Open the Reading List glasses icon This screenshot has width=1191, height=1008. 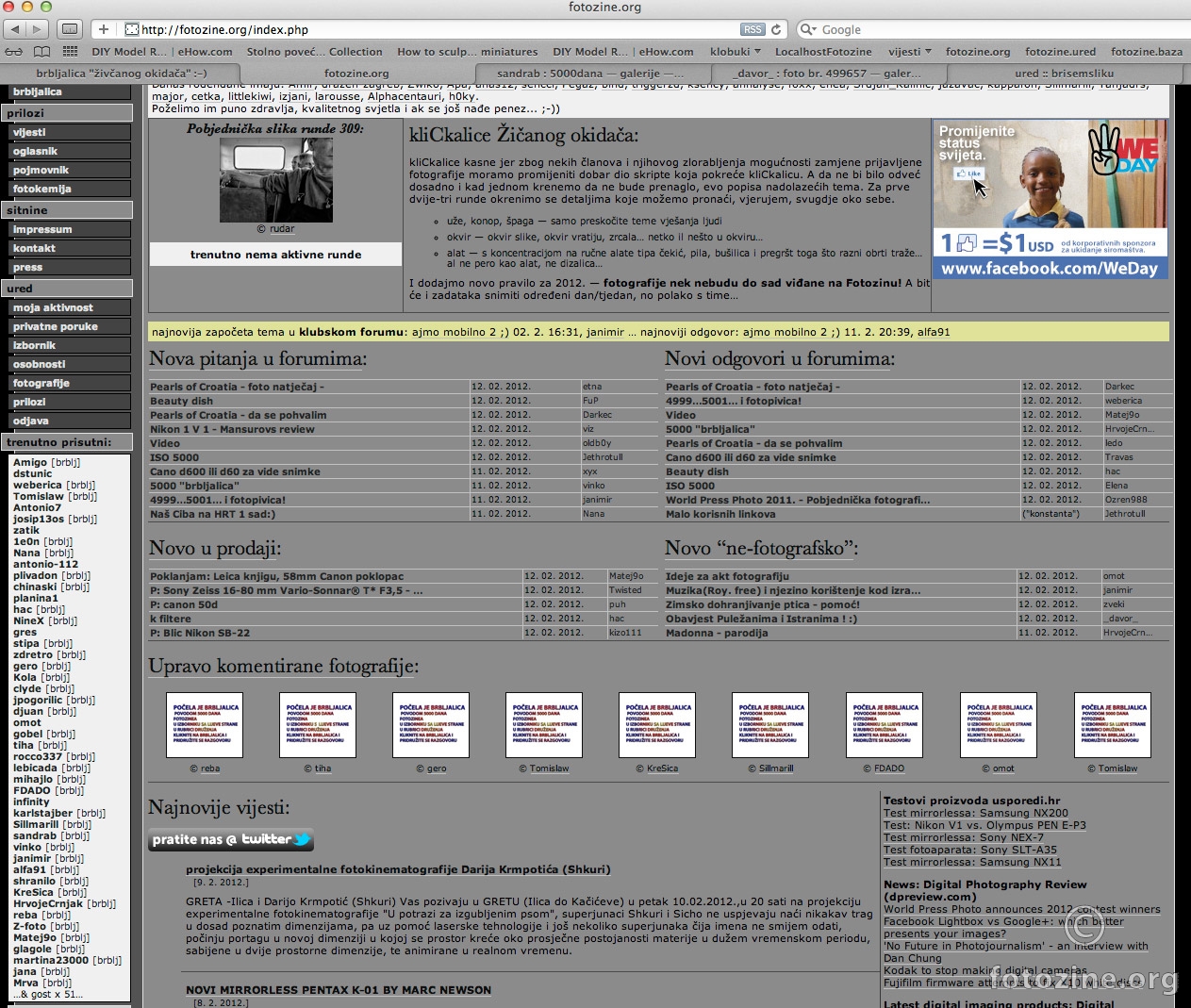tap(14, 51)
